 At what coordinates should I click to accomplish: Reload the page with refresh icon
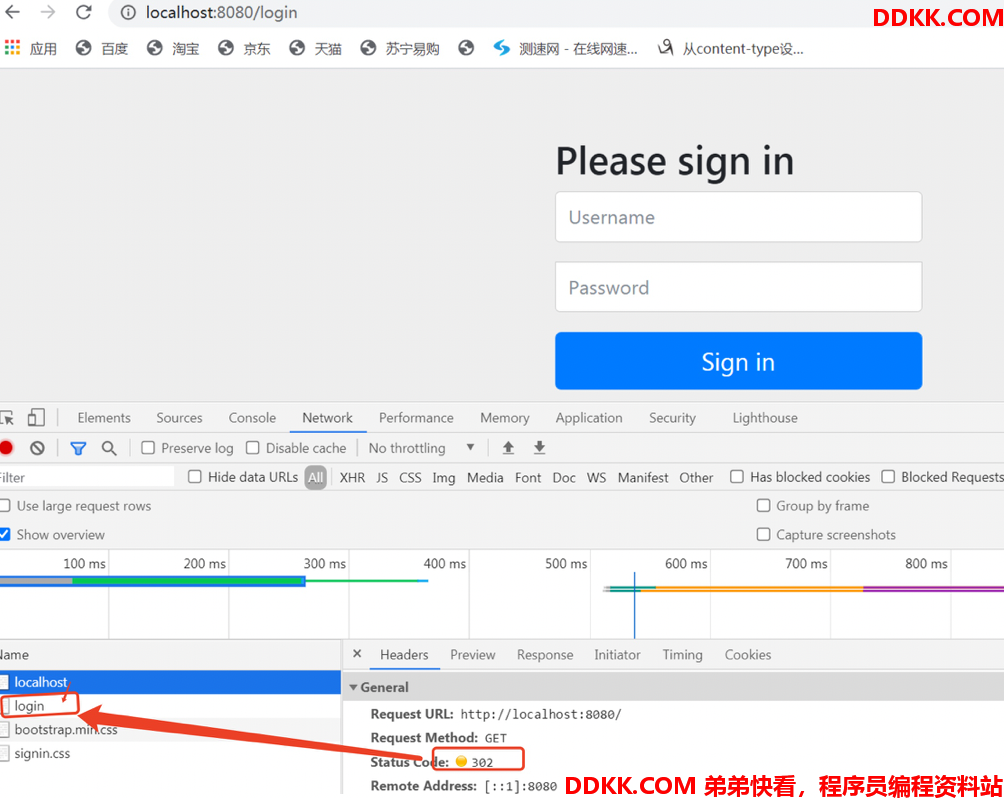tap(83, 12)
